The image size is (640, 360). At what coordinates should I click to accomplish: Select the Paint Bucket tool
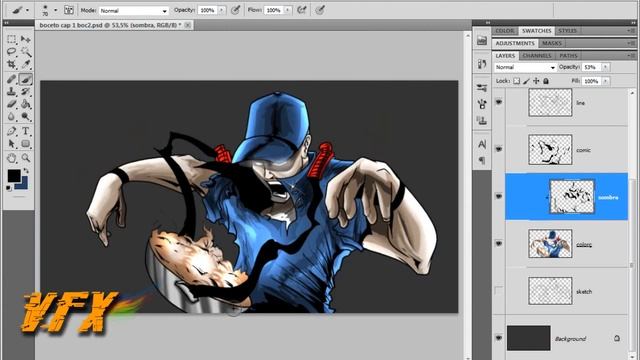(x=26, y=104)
